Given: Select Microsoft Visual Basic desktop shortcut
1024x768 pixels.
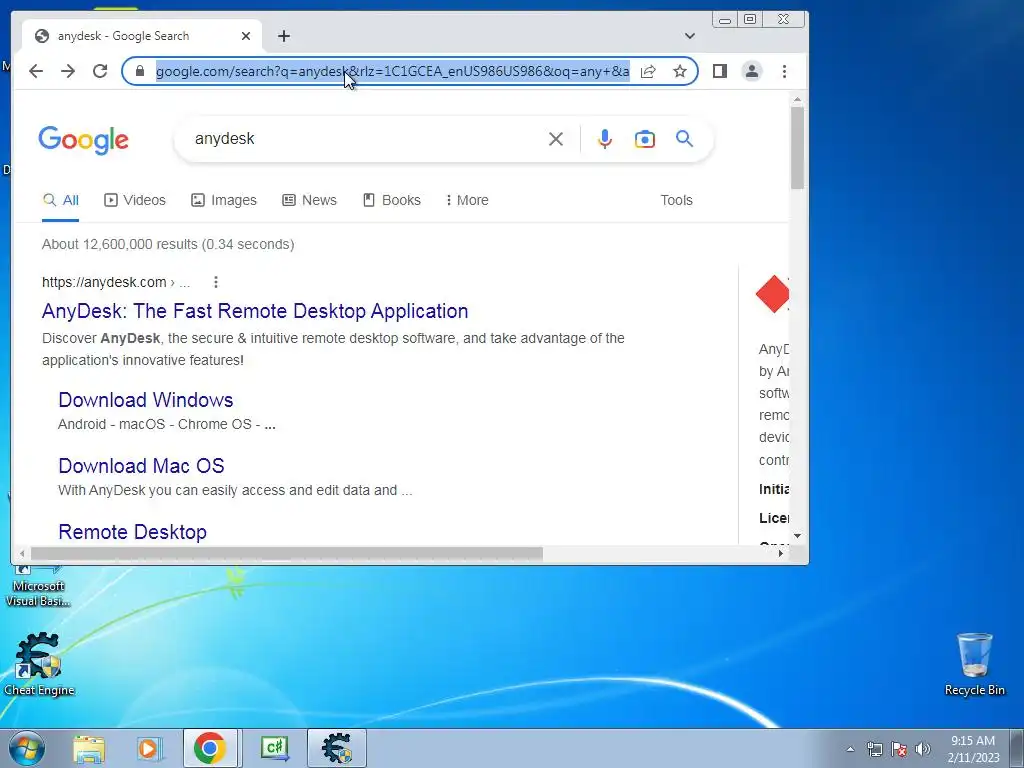Looking at the screenshot, I should coord(37,586).
